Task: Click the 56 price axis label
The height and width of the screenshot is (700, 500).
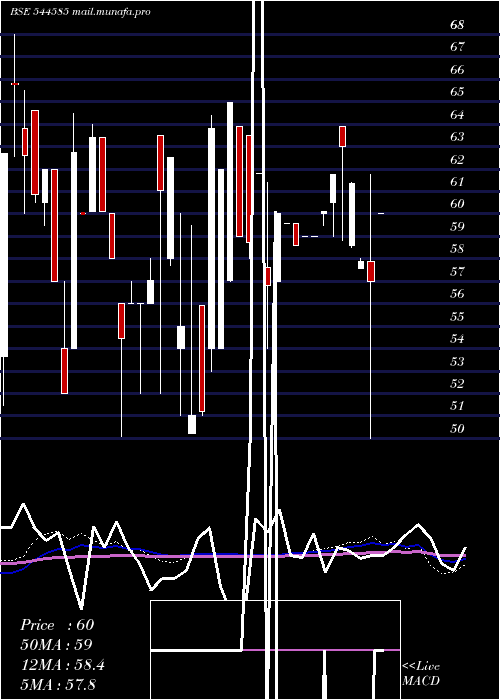Action: pos(457,294)
